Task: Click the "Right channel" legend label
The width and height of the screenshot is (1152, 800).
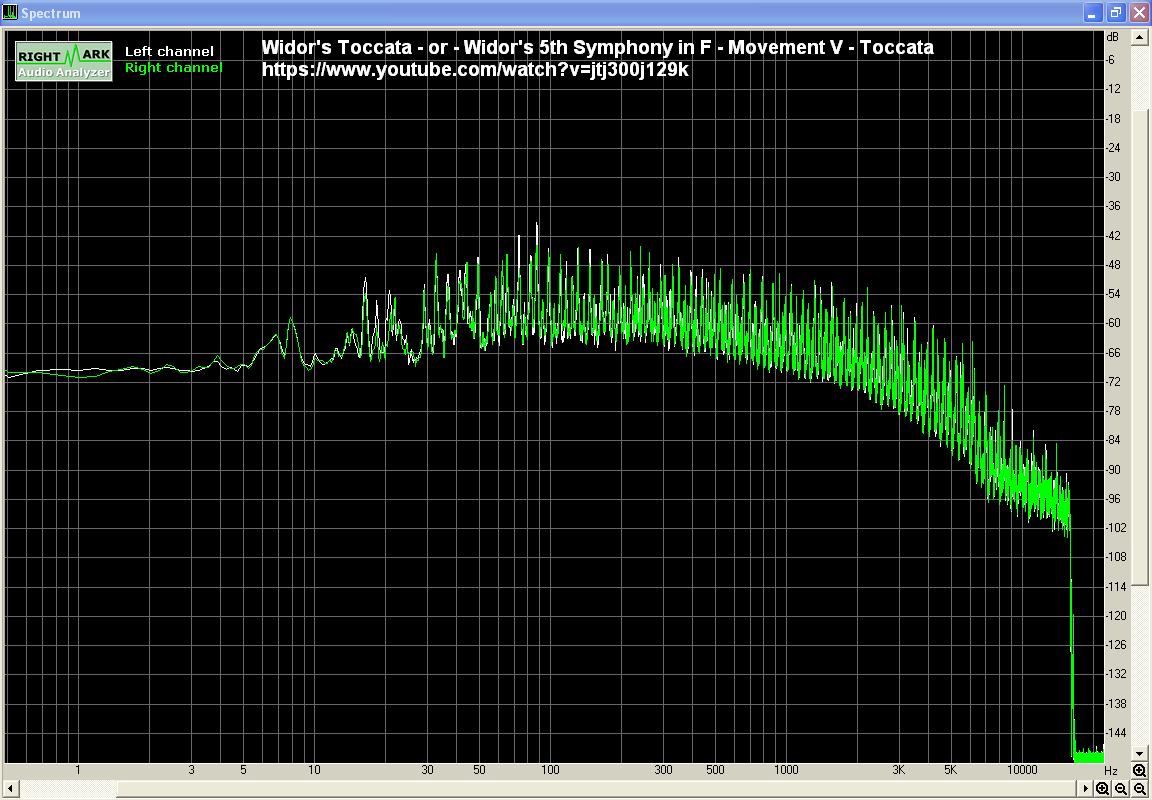Action: click(173, 68)
